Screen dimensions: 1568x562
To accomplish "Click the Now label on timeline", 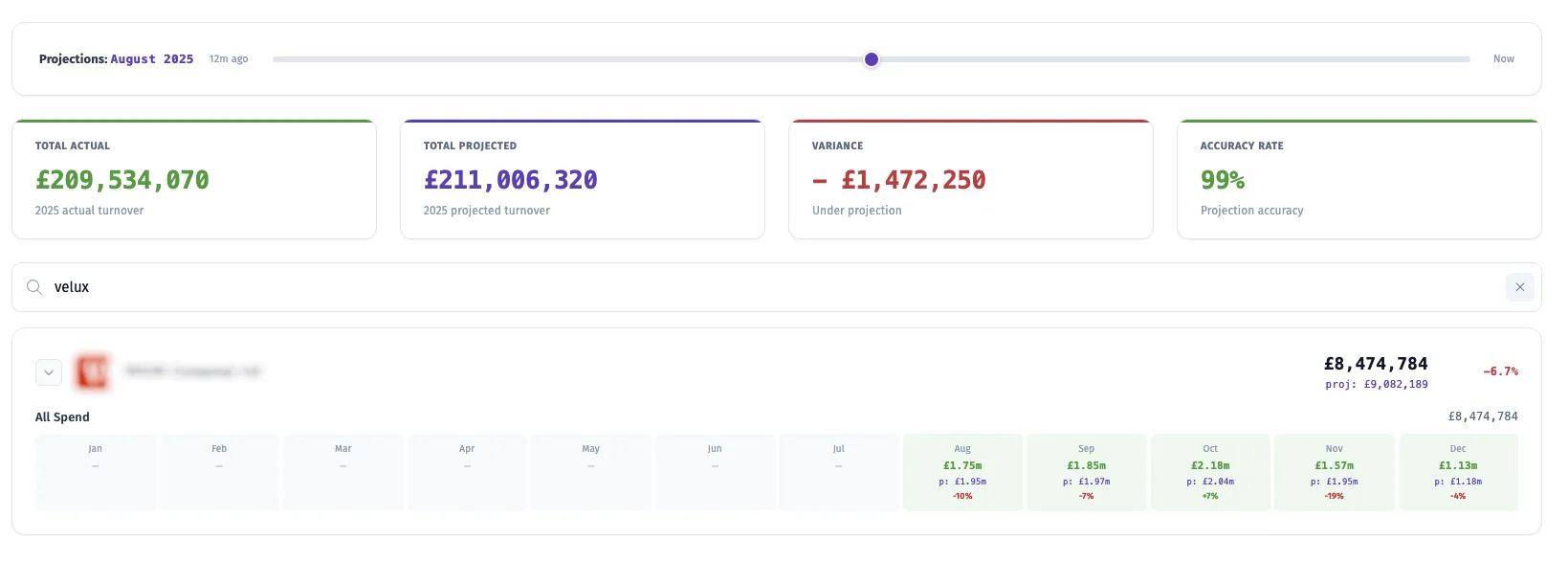I will click(x=1503, y=59).
